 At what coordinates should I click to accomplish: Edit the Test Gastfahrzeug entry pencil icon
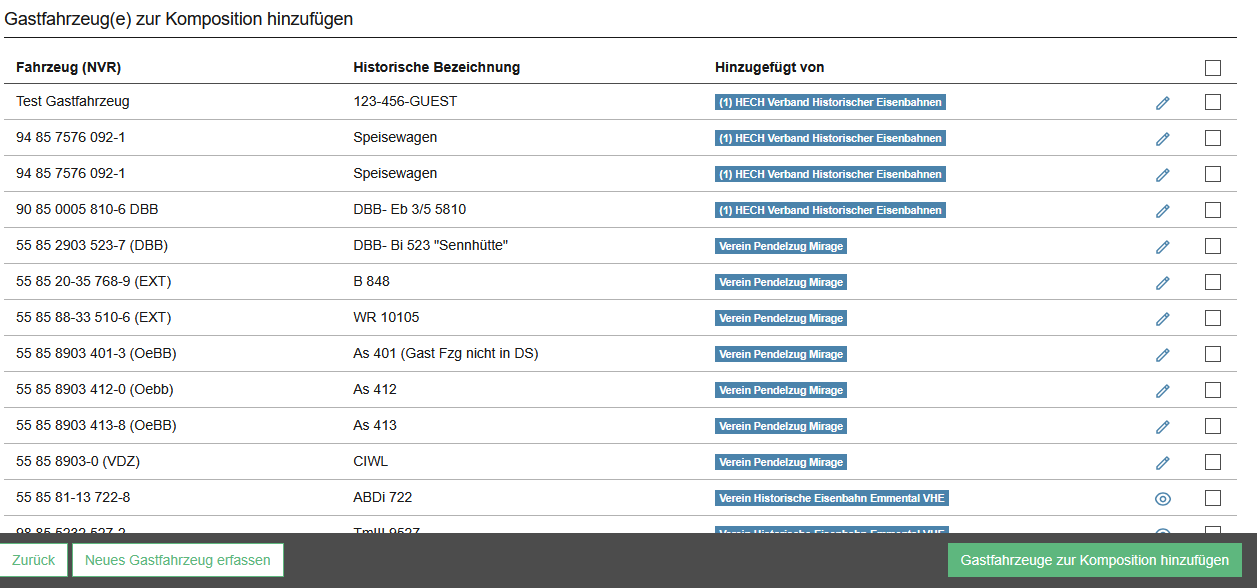point(1162,103)
